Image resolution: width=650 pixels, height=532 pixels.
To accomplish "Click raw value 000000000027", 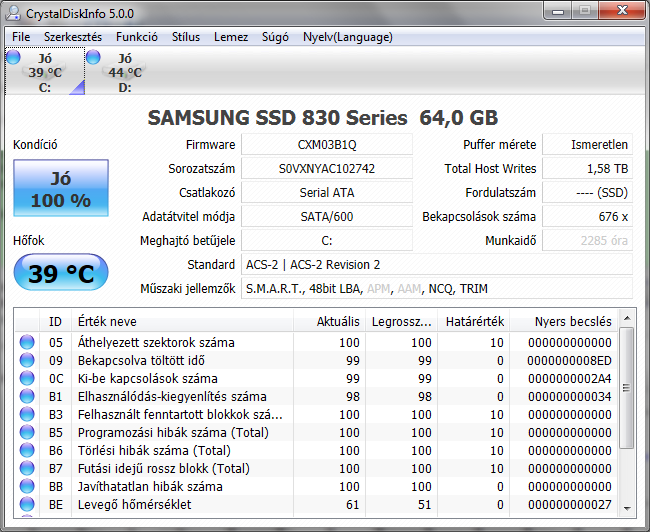I will (569, 505).
